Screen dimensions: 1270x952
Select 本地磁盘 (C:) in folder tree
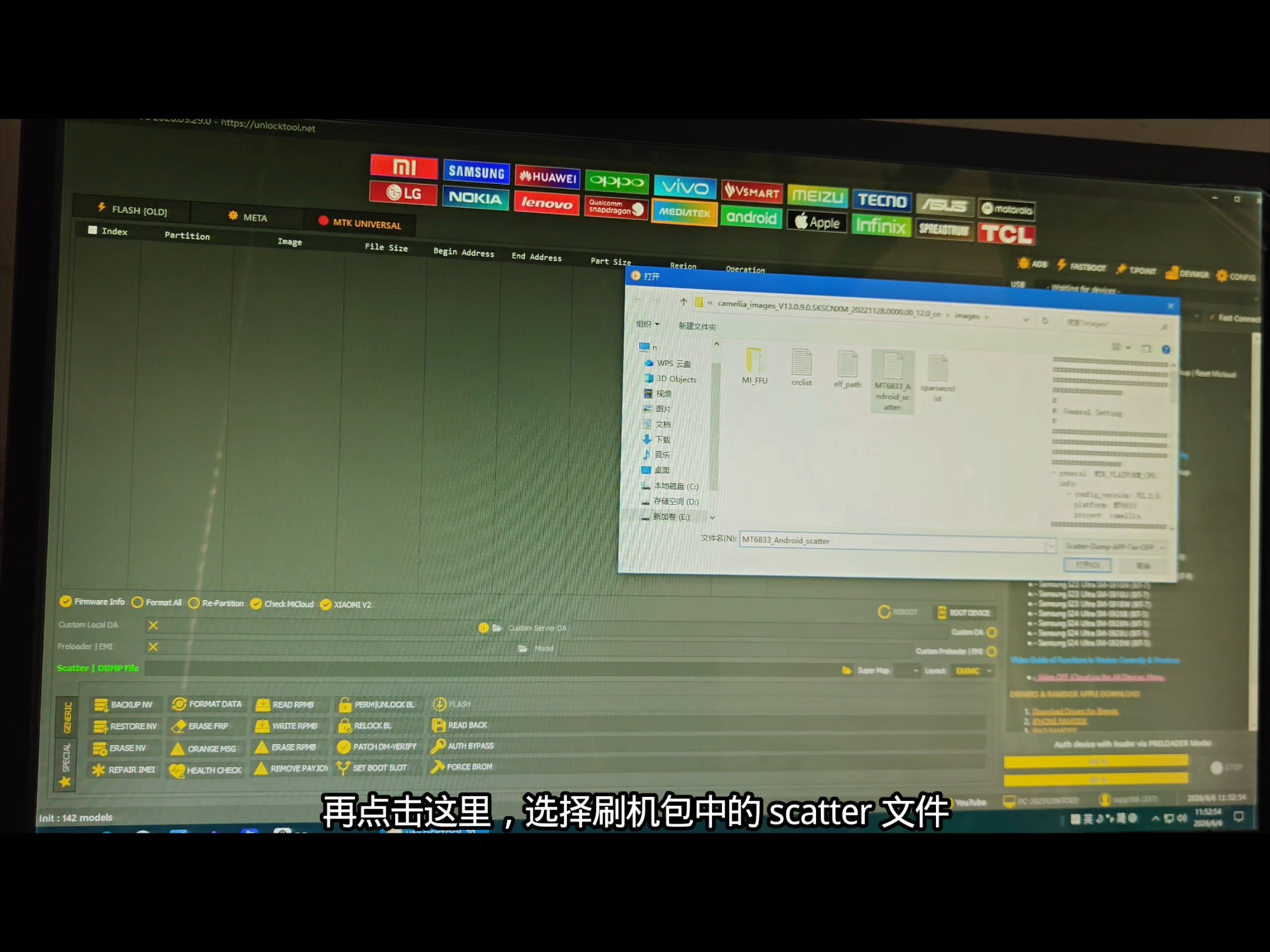tap(670, 486)
